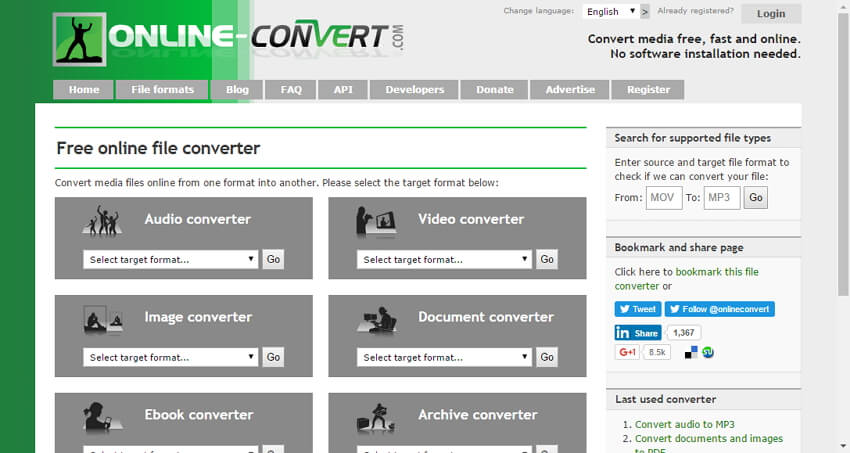Click the From format input field

point(664,197)
